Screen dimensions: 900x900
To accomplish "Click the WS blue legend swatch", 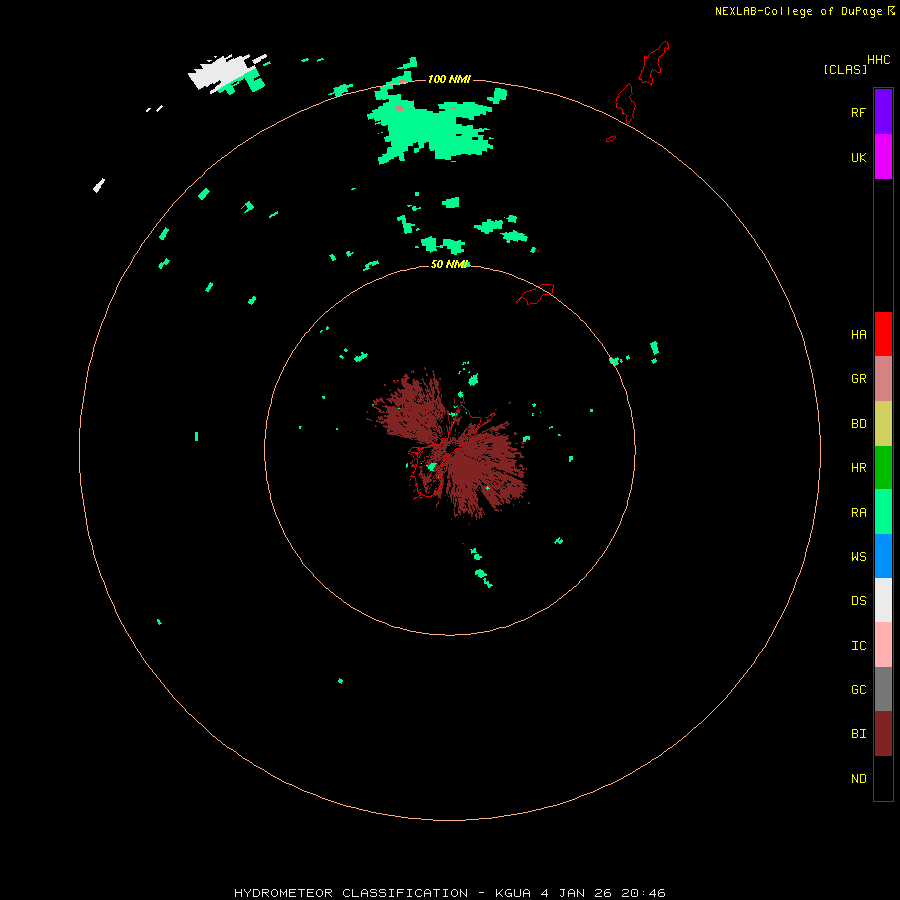I will tap(883, 556).
